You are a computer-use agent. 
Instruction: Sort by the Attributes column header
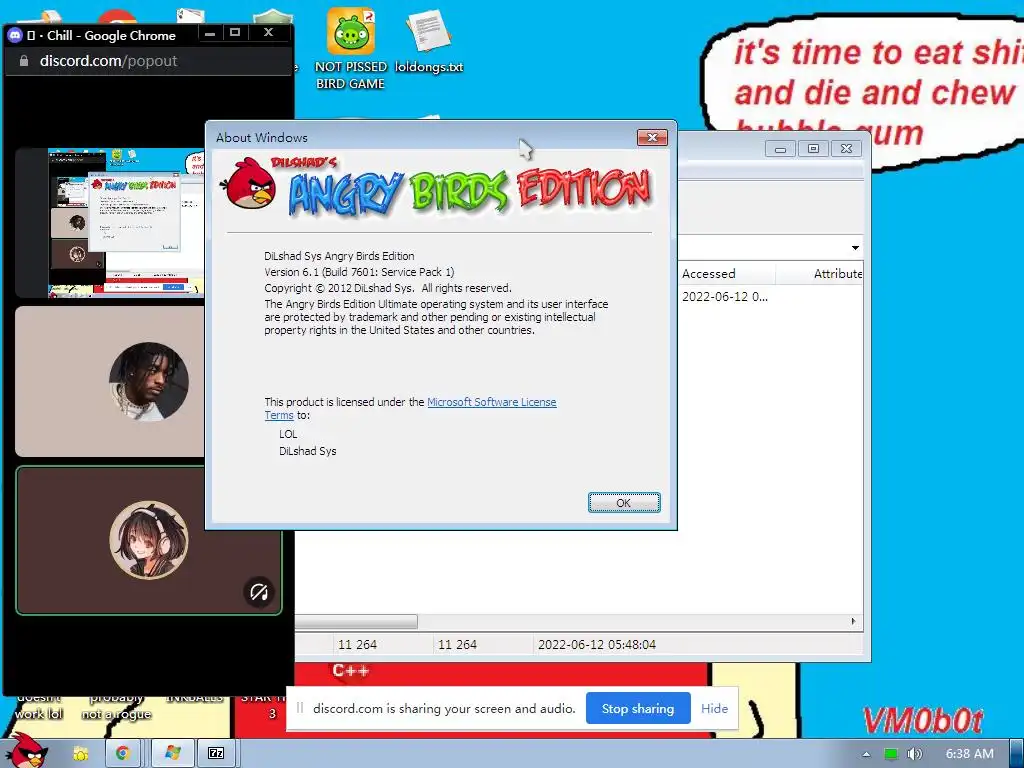820,274
